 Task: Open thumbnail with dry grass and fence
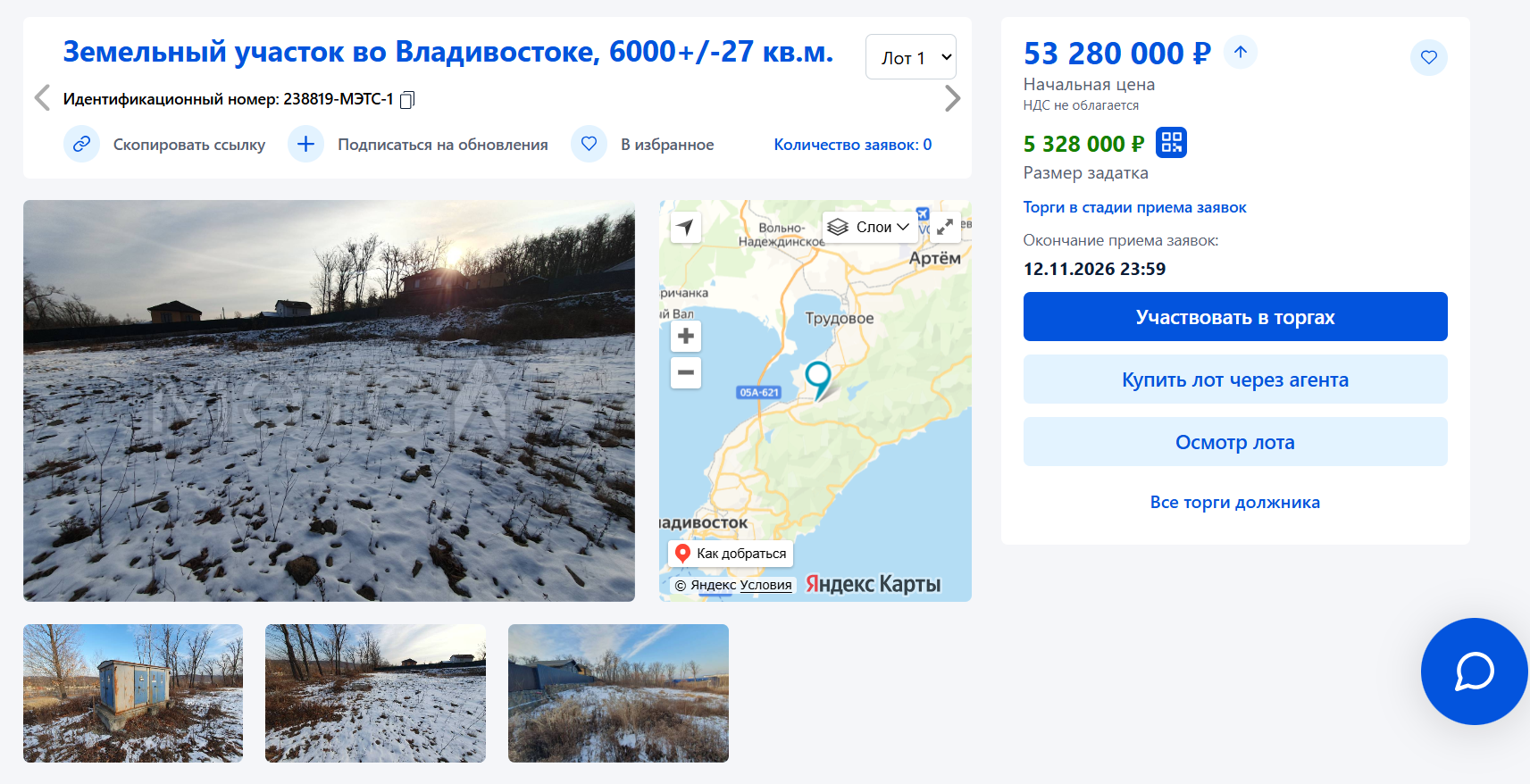(x=618, y=693)
